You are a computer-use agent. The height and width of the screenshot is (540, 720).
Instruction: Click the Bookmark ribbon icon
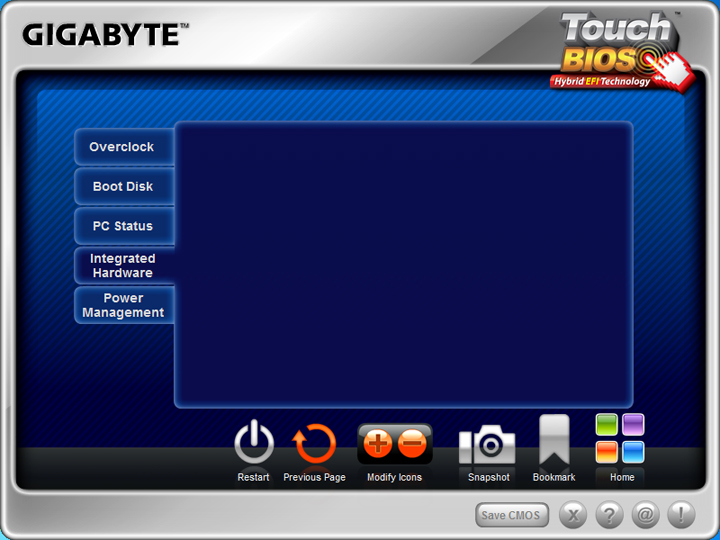coord(554,441)
